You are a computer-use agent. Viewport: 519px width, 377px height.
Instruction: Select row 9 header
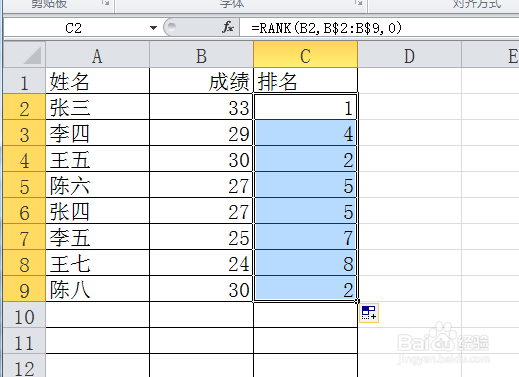coord(24,289)
